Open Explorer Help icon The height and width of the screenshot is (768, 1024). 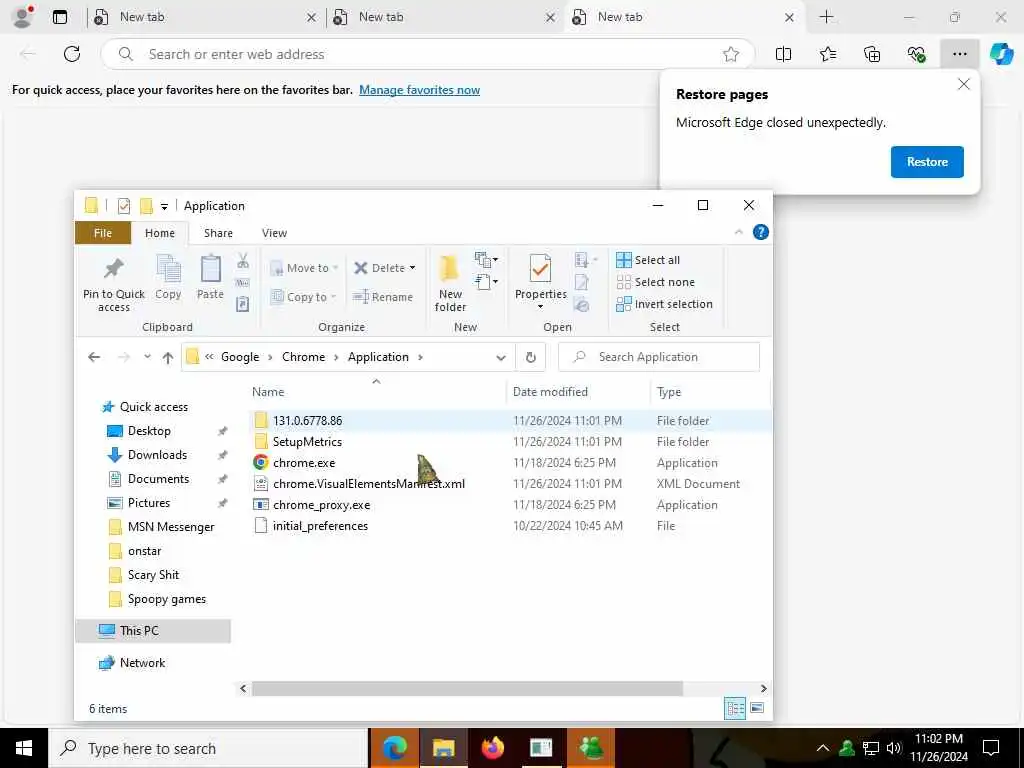(761, 232)
